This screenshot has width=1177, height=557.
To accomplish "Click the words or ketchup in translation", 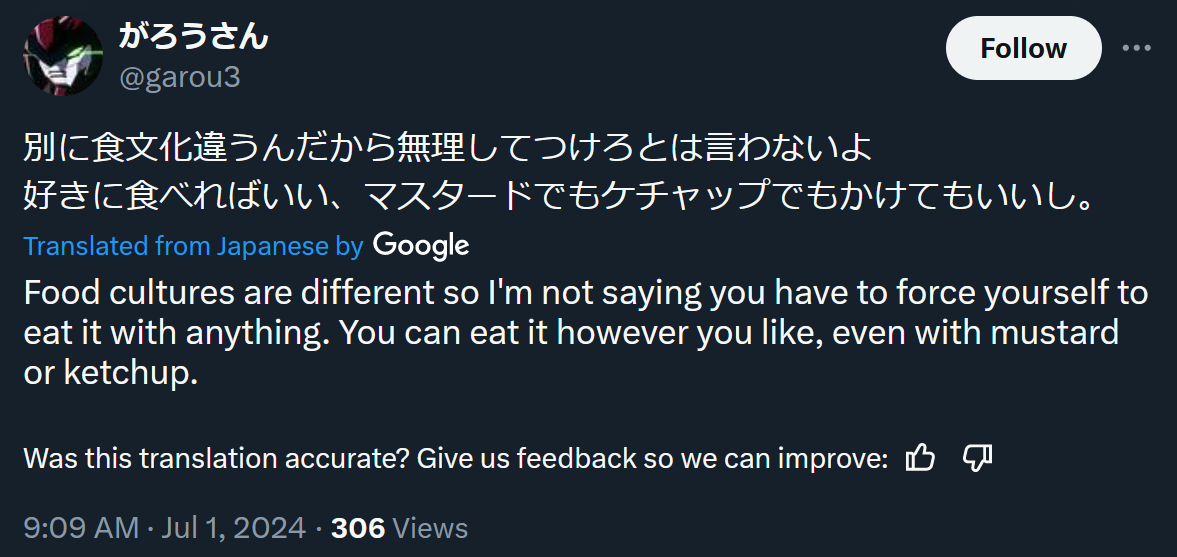I will 104,373.
